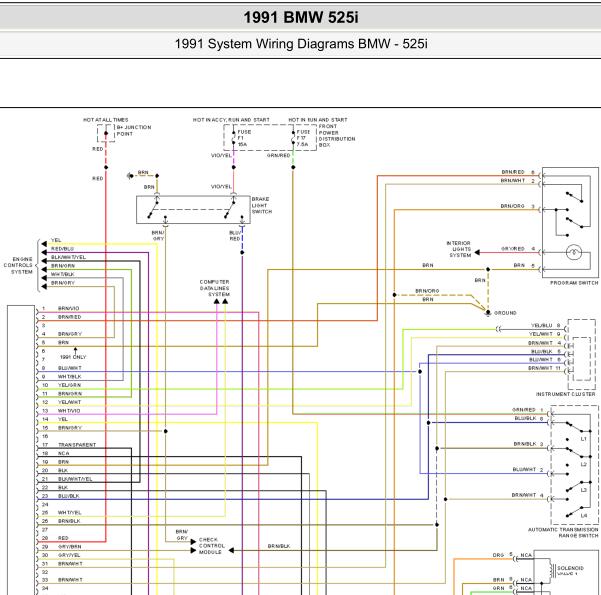Click the '1991 BMW 525i' title heading

301,17
